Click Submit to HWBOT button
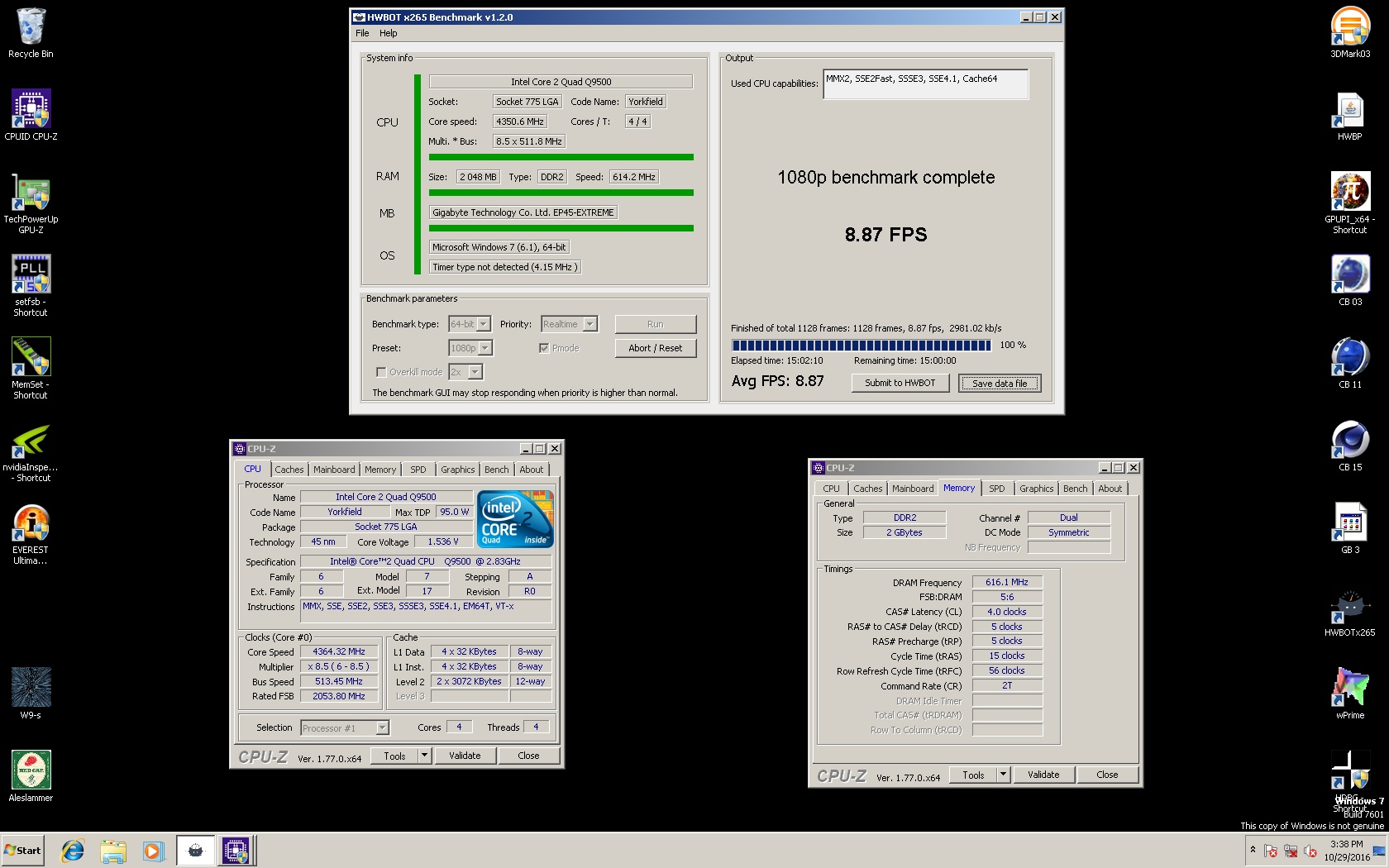This screenshot has height=868, width=1389. [900, 383]
